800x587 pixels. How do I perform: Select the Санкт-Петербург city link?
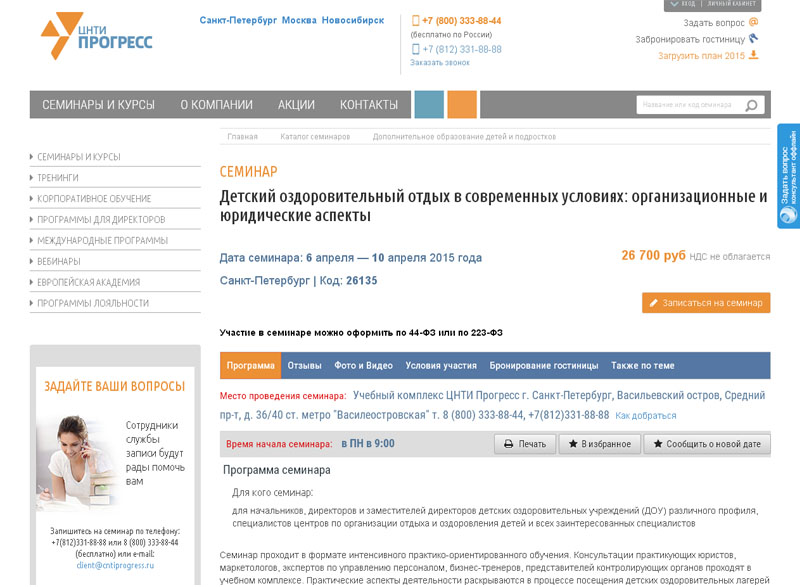(x=238, y=20)
